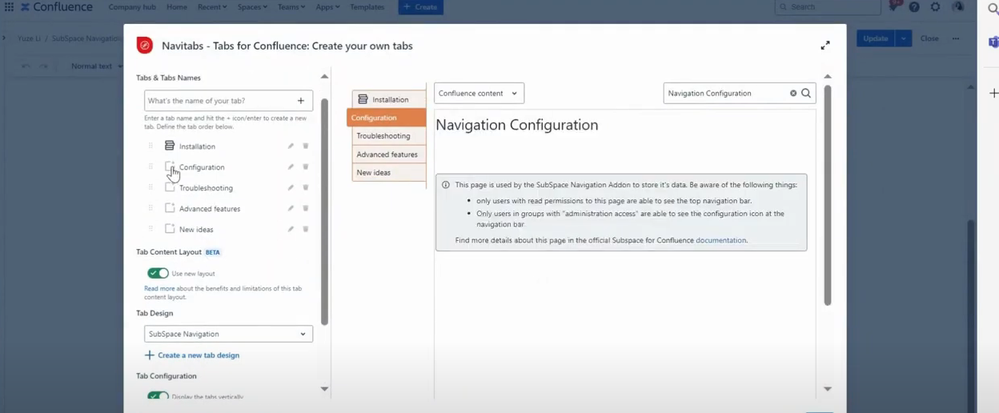
Task: Edit the Configuration tab name
Action: click(x=291, y=167)
